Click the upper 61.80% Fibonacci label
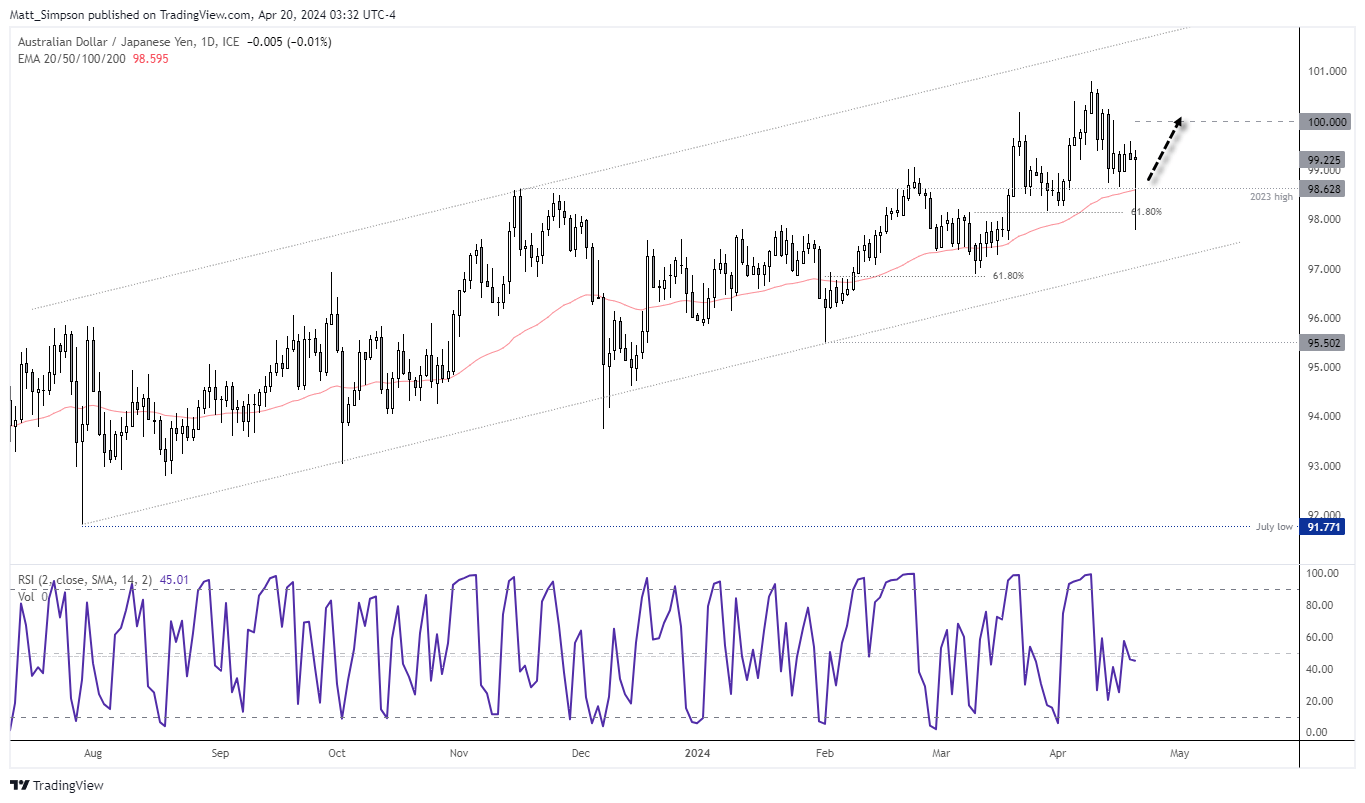1365x803 pixels. point(1146,212)
